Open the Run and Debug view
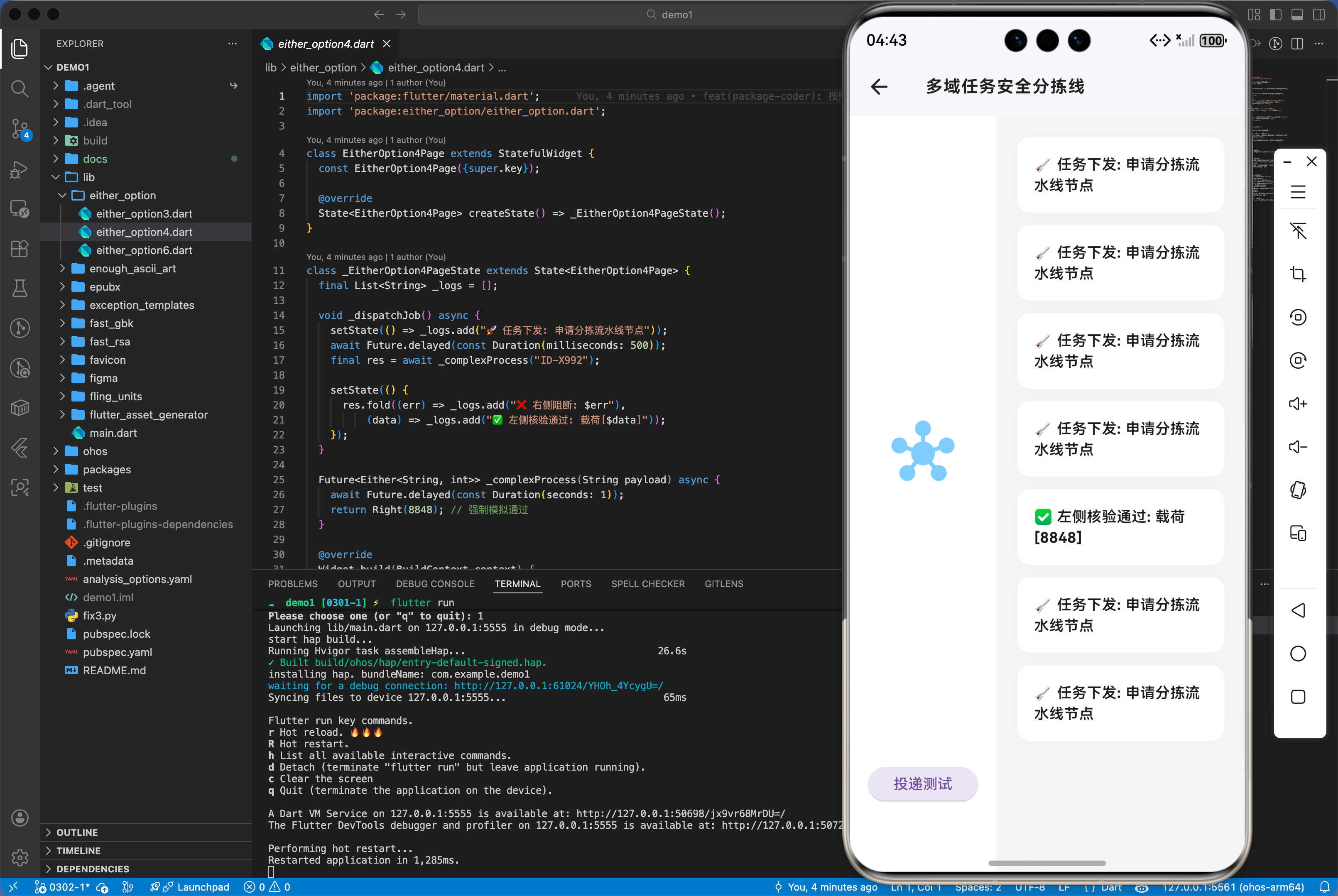Screen dimensions: 1338x896 20,169
